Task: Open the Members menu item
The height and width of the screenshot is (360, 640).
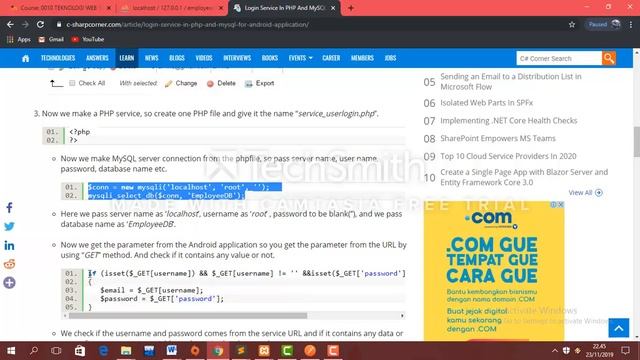Action: coord(362,58)
